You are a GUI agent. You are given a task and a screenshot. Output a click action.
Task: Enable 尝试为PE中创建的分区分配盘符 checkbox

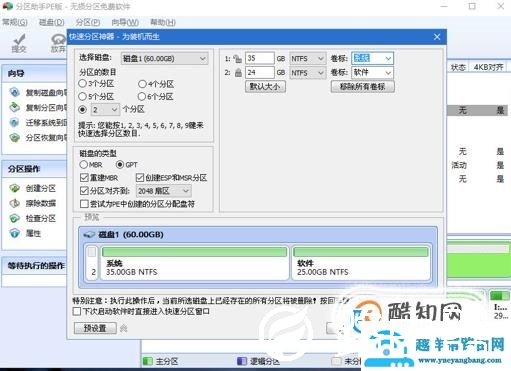click(84, 204)
